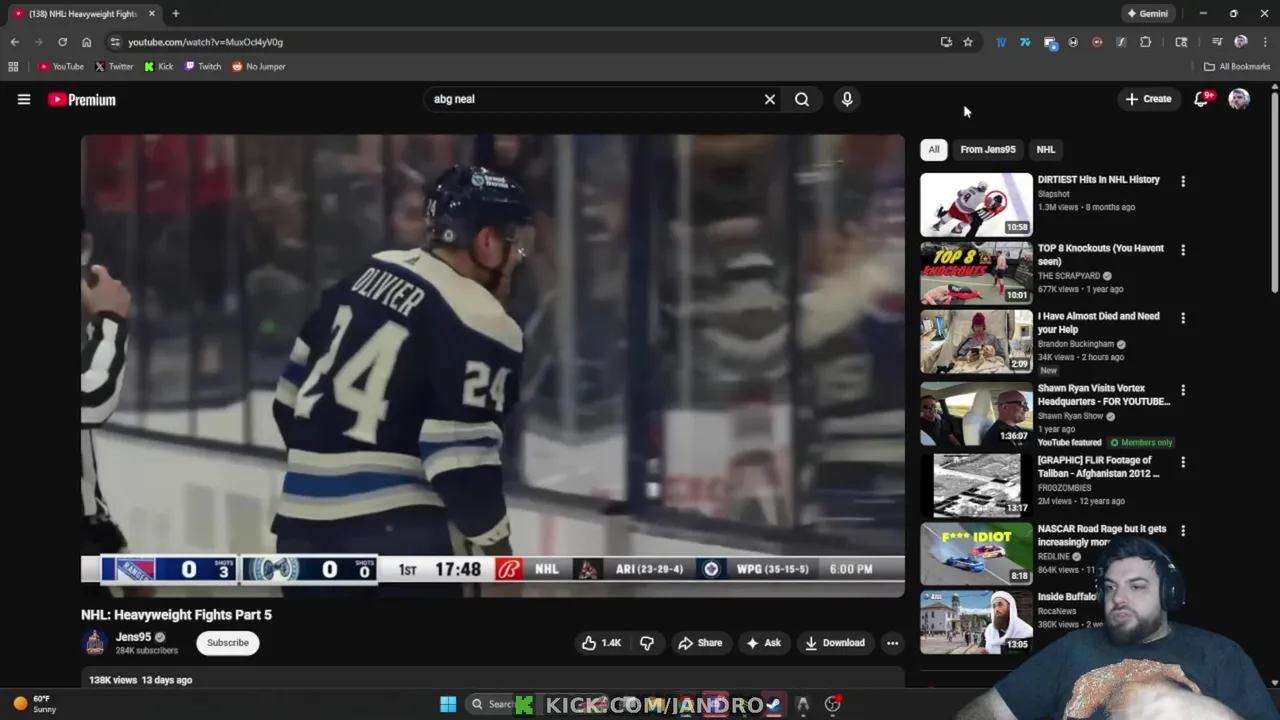
Task: Download the video
Action: point(835,643)
